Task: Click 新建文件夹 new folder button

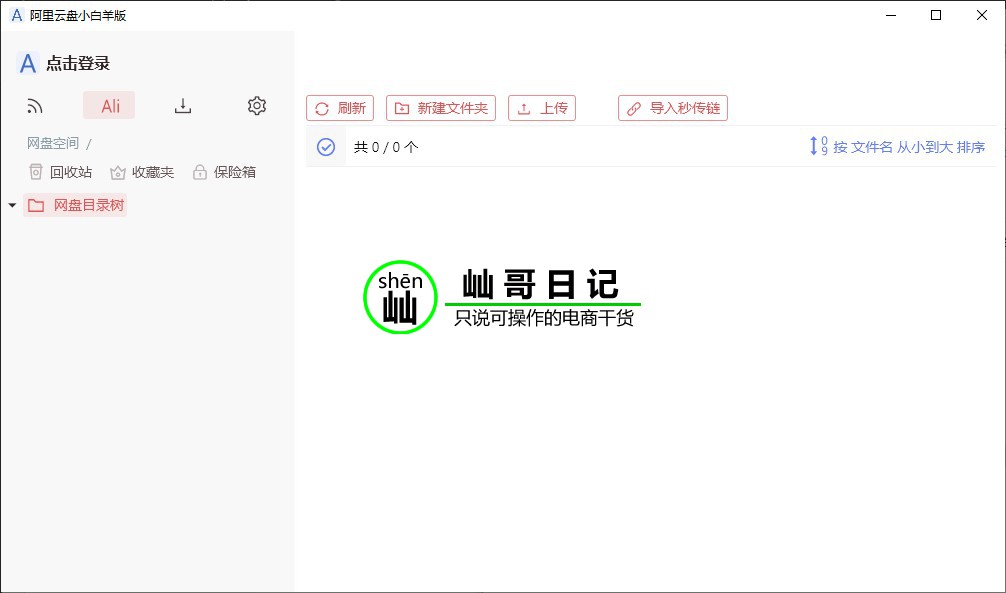Action: [441, 108]
